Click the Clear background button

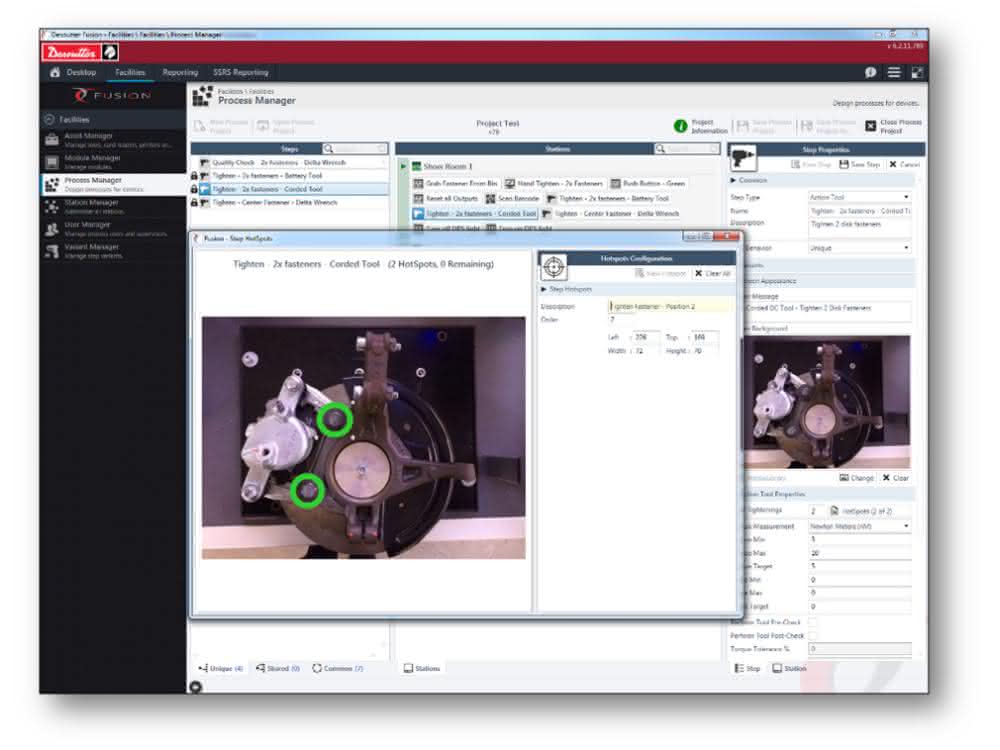[x=896, y=478]
